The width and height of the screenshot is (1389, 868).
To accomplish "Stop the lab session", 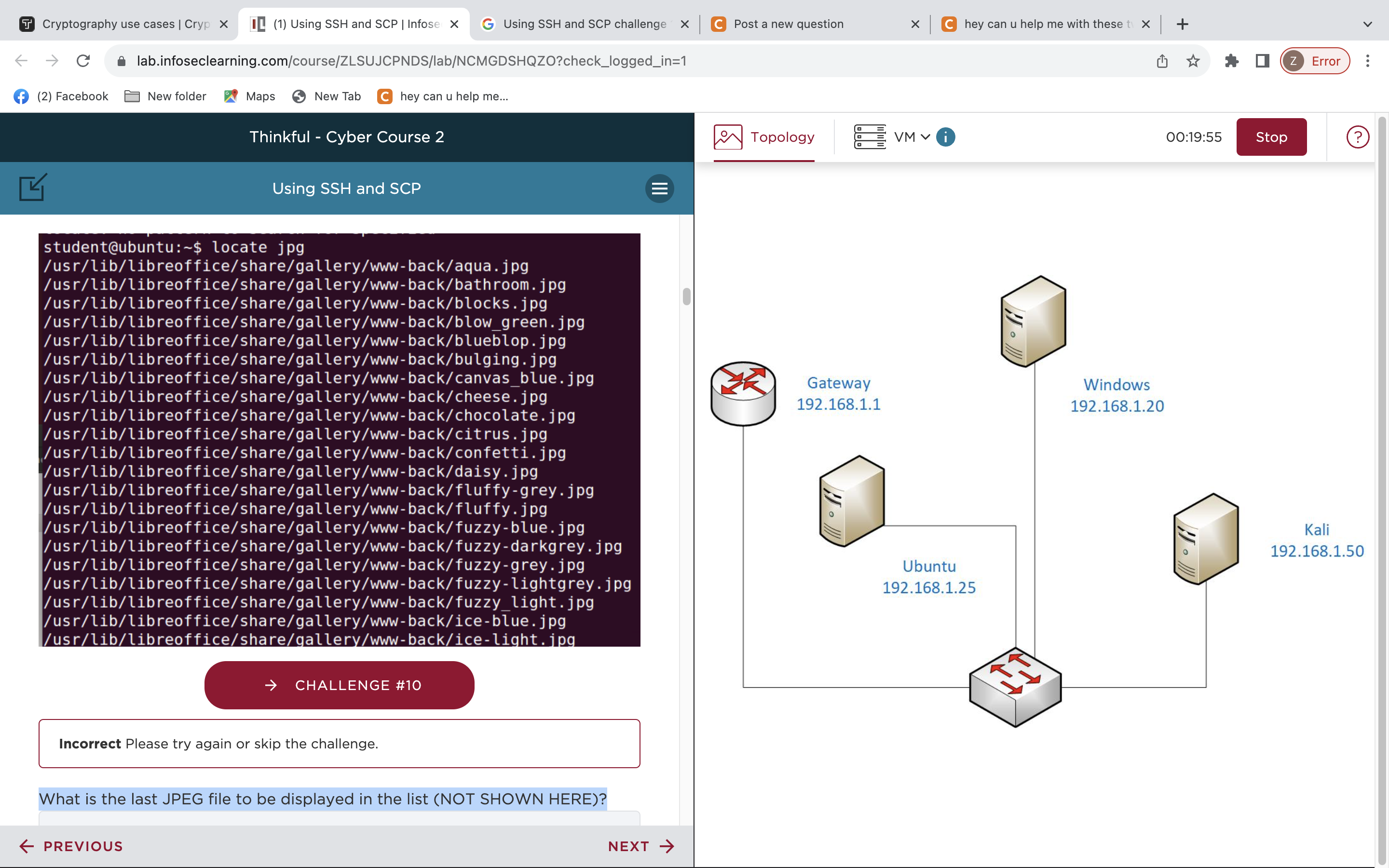I will (1271, 137).
